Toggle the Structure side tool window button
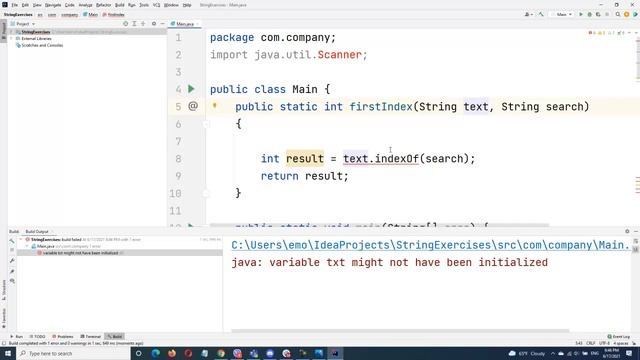The image size is (640, 360). 4,290
